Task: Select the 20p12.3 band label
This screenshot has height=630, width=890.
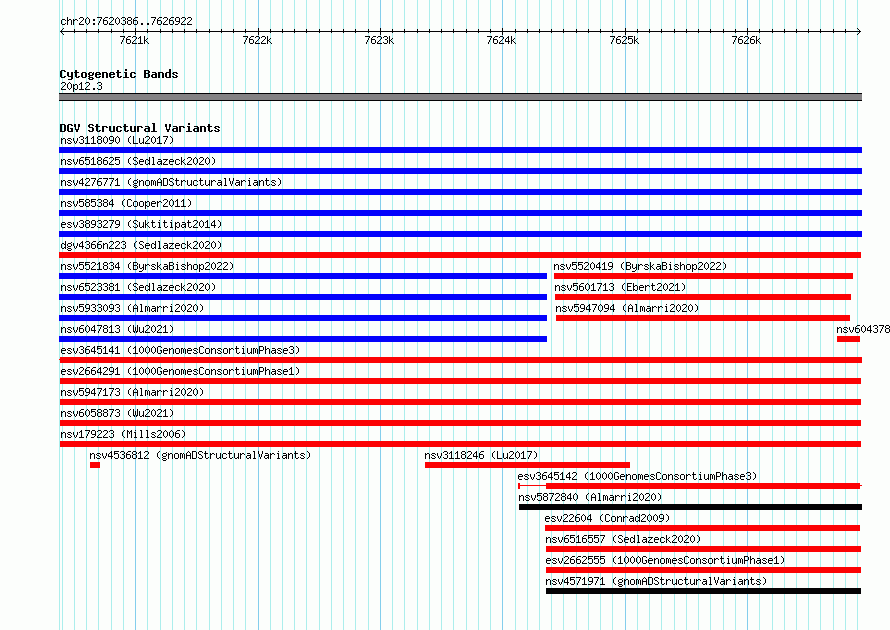Action: (x=81, y=86)
